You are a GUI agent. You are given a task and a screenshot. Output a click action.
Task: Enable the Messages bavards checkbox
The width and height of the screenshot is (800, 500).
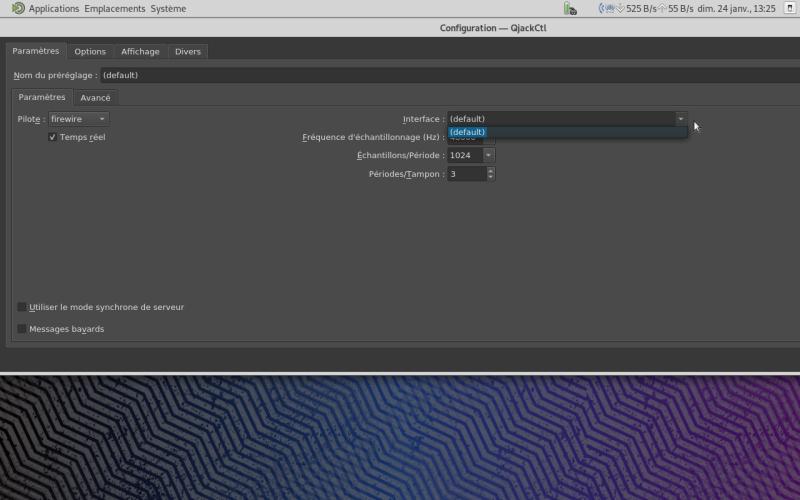21,329
